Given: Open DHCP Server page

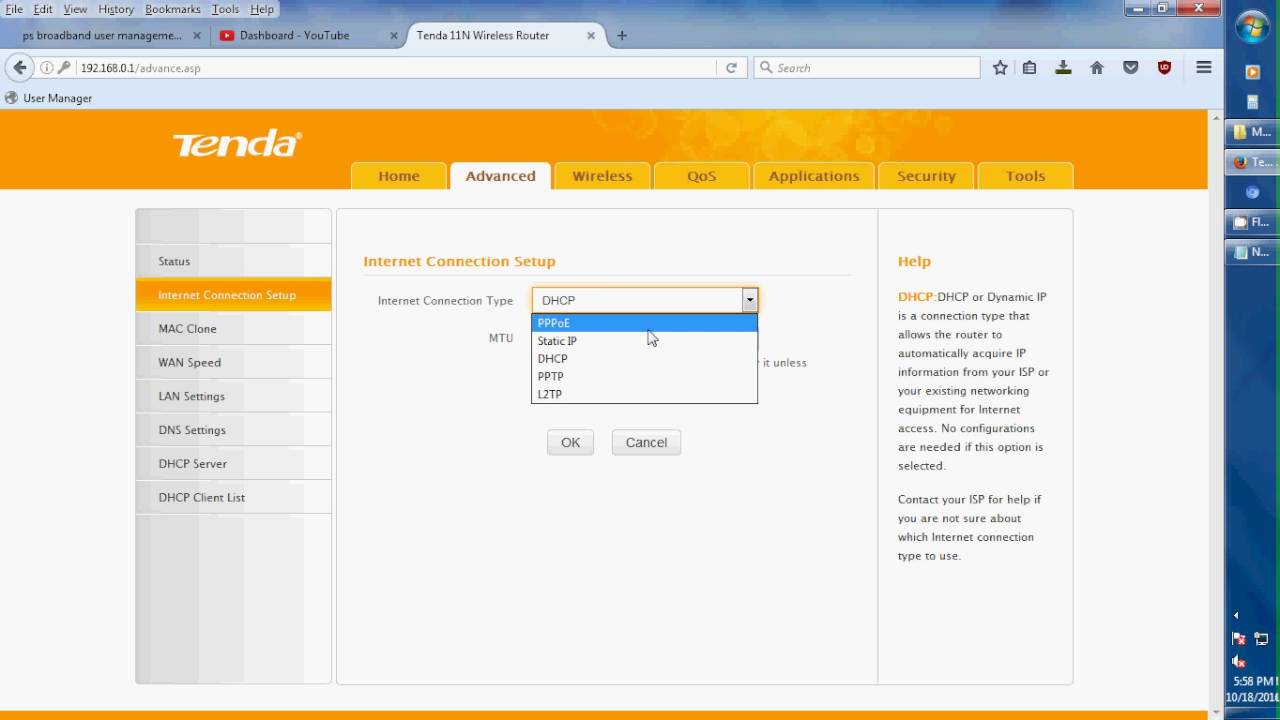Looking at the screenshot, I should pos(233,464).
